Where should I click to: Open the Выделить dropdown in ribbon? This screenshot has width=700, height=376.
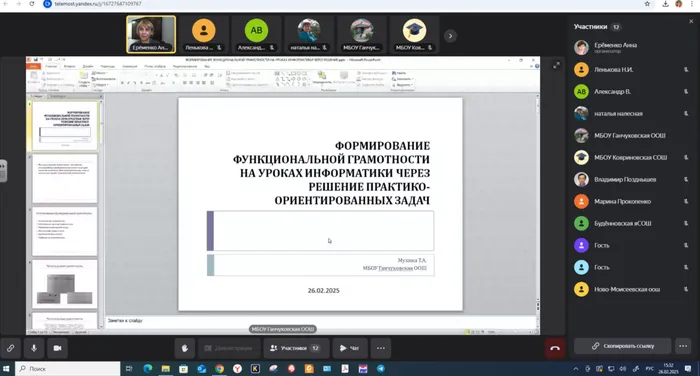[402, 84]
